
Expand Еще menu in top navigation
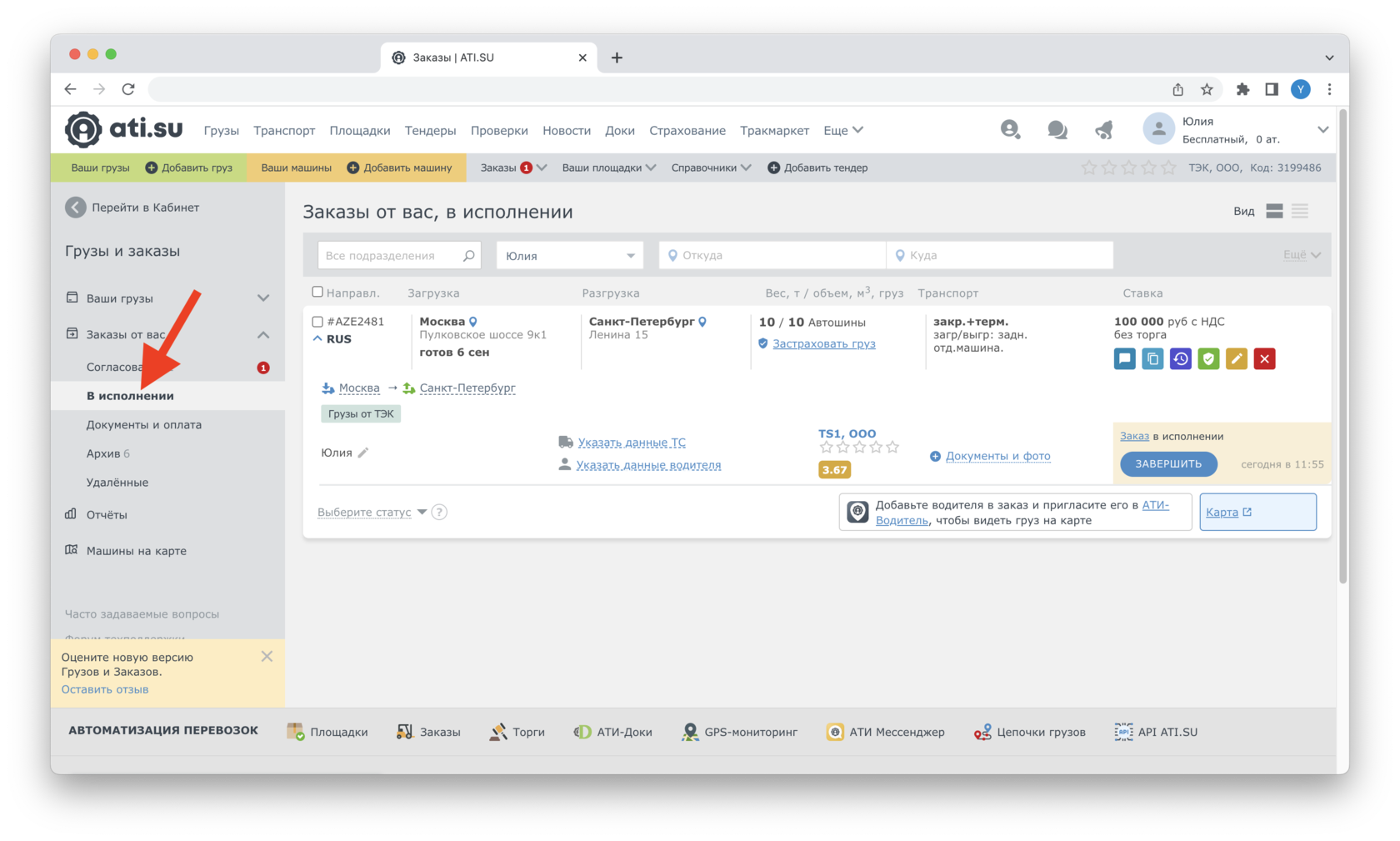[843, 130]
